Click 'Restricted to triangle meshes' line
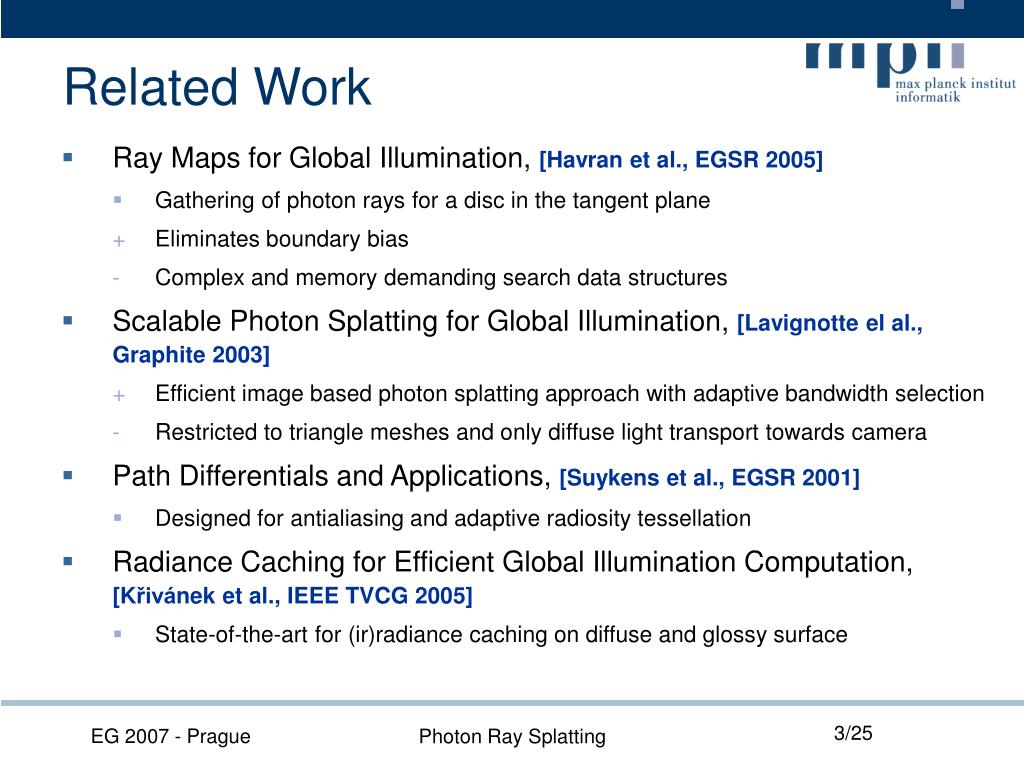1024x768 pixels. [541, 432]
